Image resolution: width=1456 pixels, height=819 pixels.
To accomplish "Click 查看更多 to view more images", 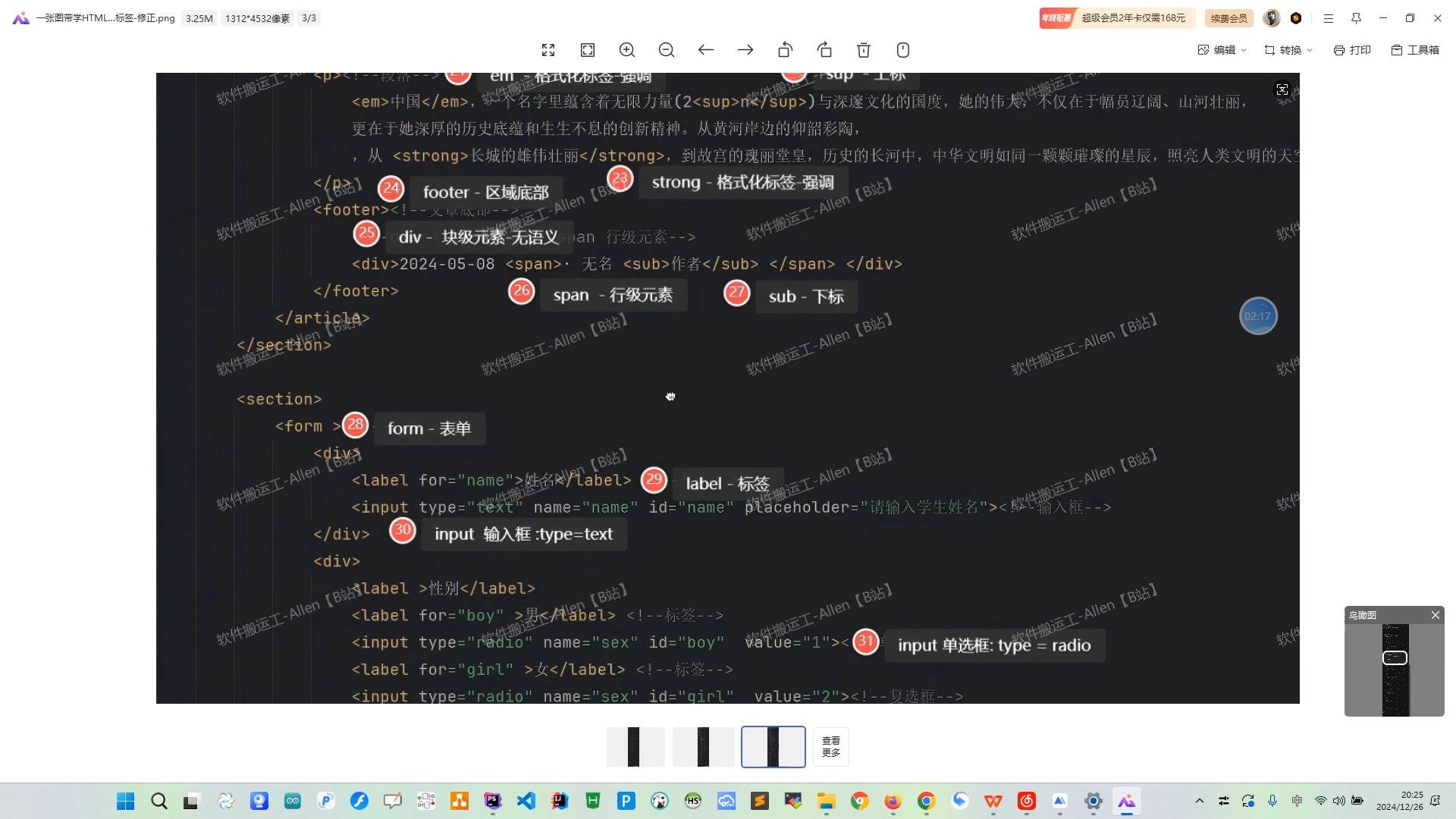I will (x=831, y=747).
